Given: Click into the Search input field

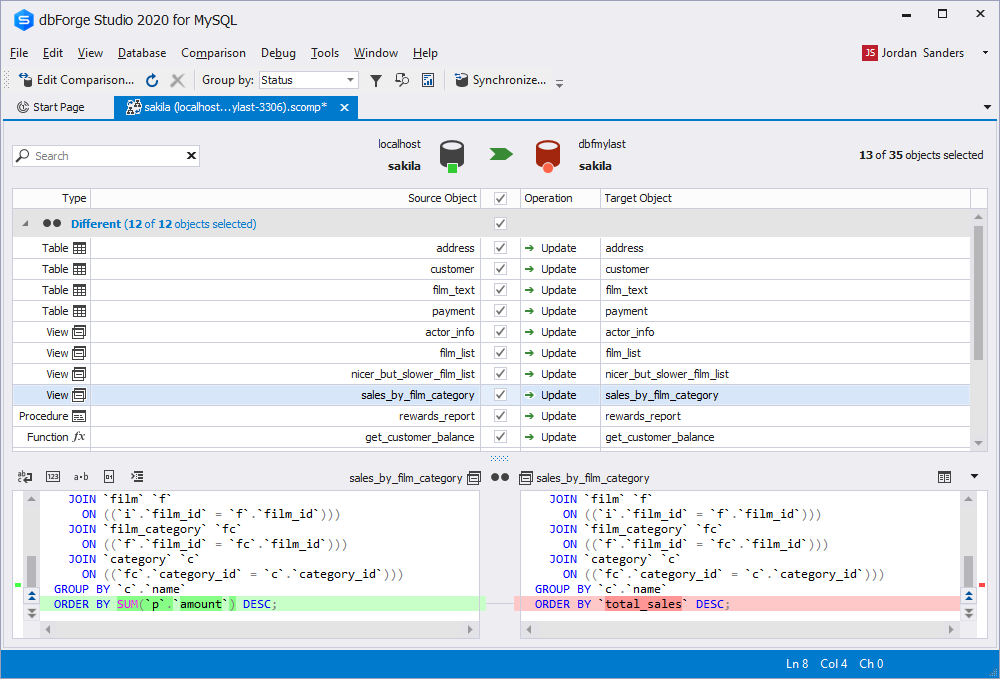Looking at the screenshot, I should click(108, 156).
